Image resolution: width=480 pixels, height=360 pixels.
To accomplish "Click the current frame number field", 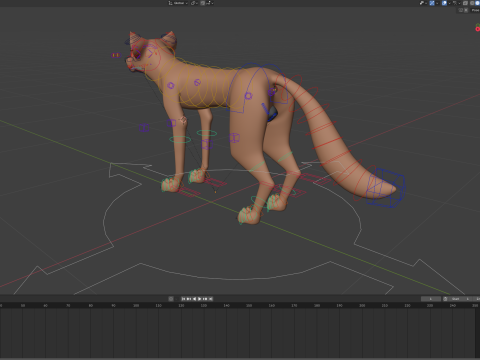I will pyautogui.click(x=431, y=299).
